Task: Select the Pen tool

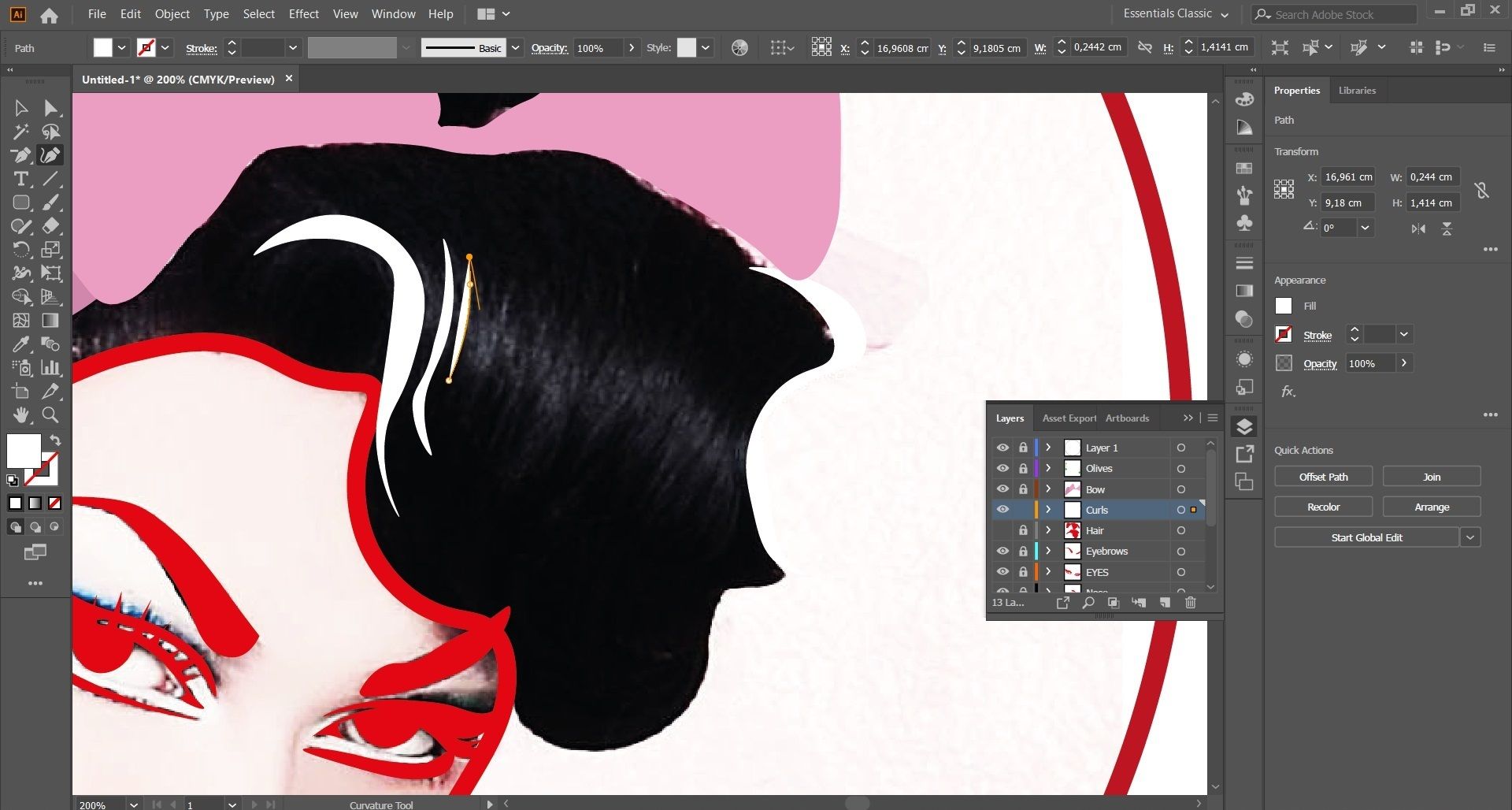Action: pyautogui.click(x=21, y=155)
